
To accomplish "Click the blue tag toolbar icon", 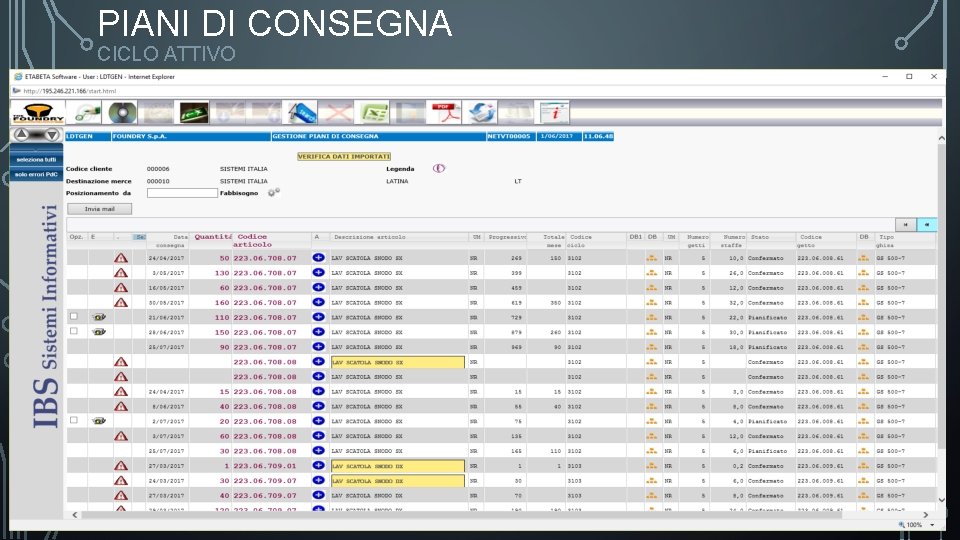I will coord(301,113).
